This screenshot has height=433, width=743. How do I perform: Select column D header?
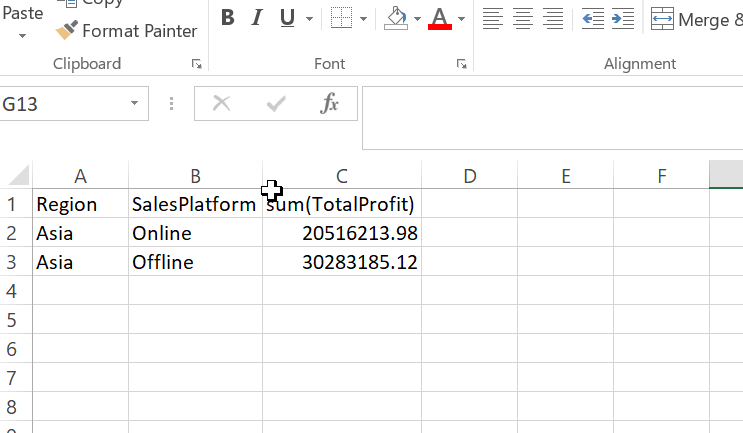[x=470, y=176]
